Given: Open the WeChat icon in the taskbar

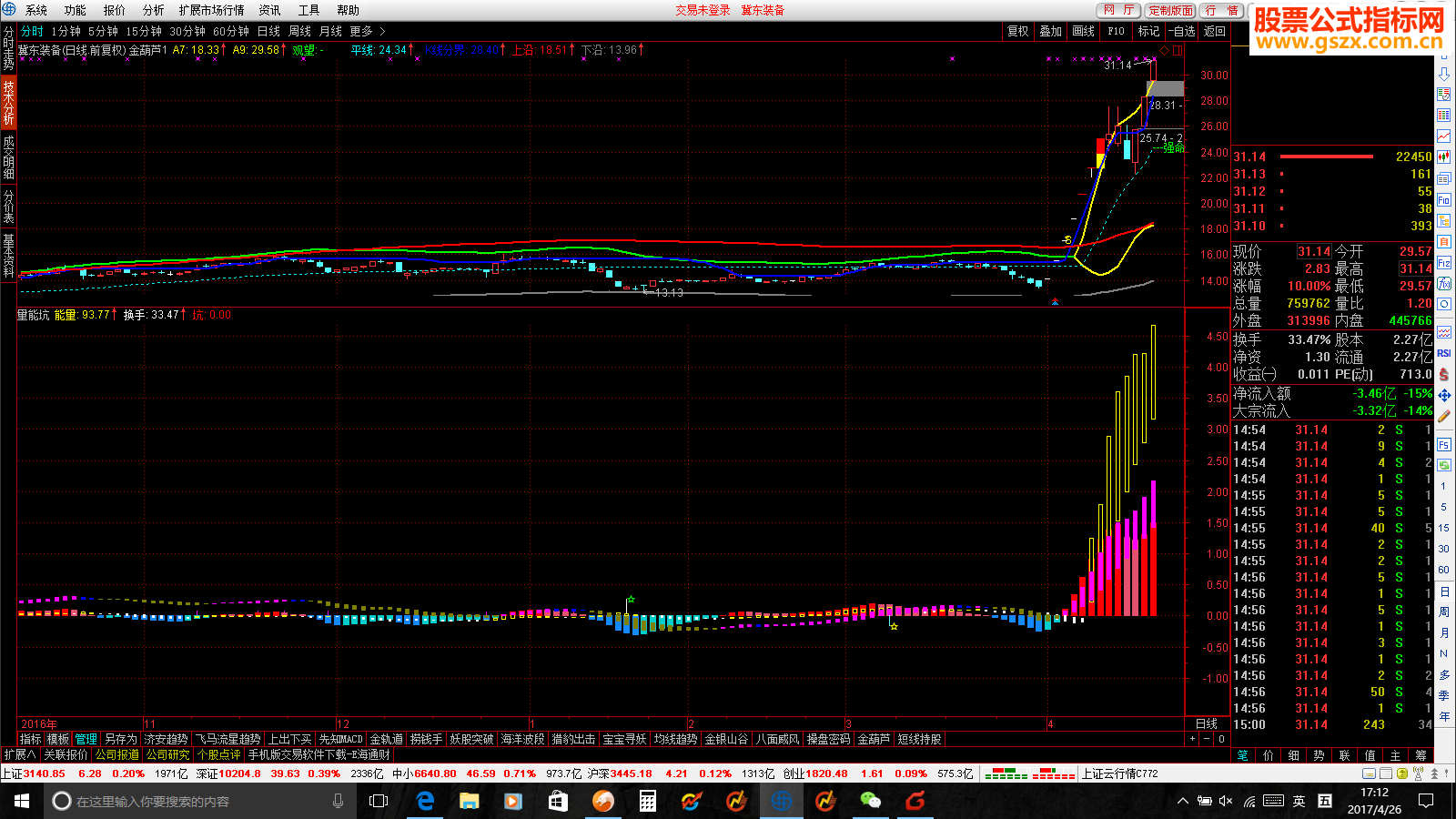Looking at the screenshot, I should 871,801.
